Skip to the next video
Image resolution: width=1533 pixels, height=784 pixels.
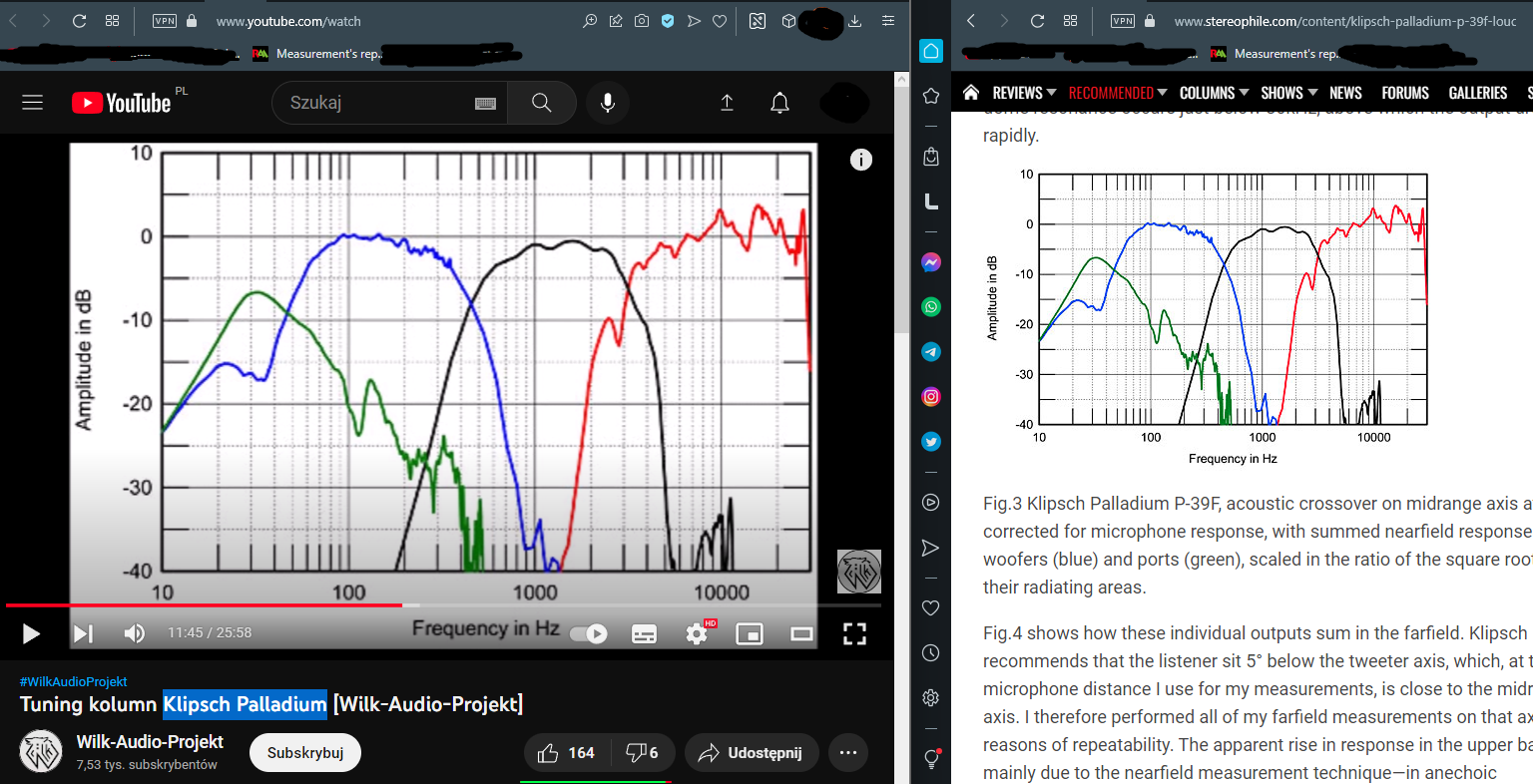tap(83, 633)
